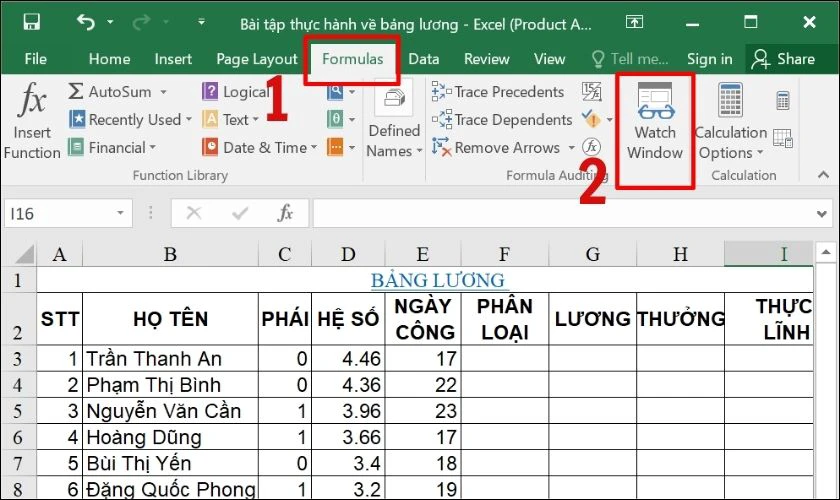Click the Logical functions icon
This screenshot has height=500, width=840.
click(x=209, y=92)
